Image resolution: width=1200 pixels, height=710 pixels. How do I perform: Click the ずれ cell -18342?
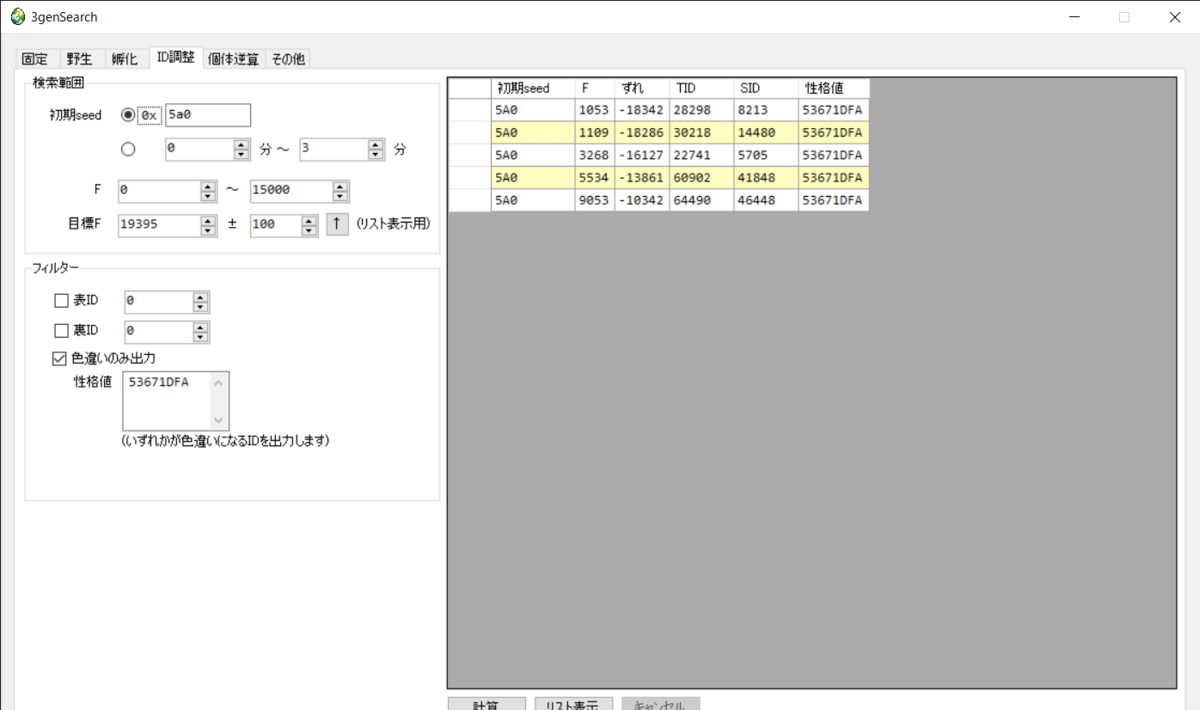[642, 110]
